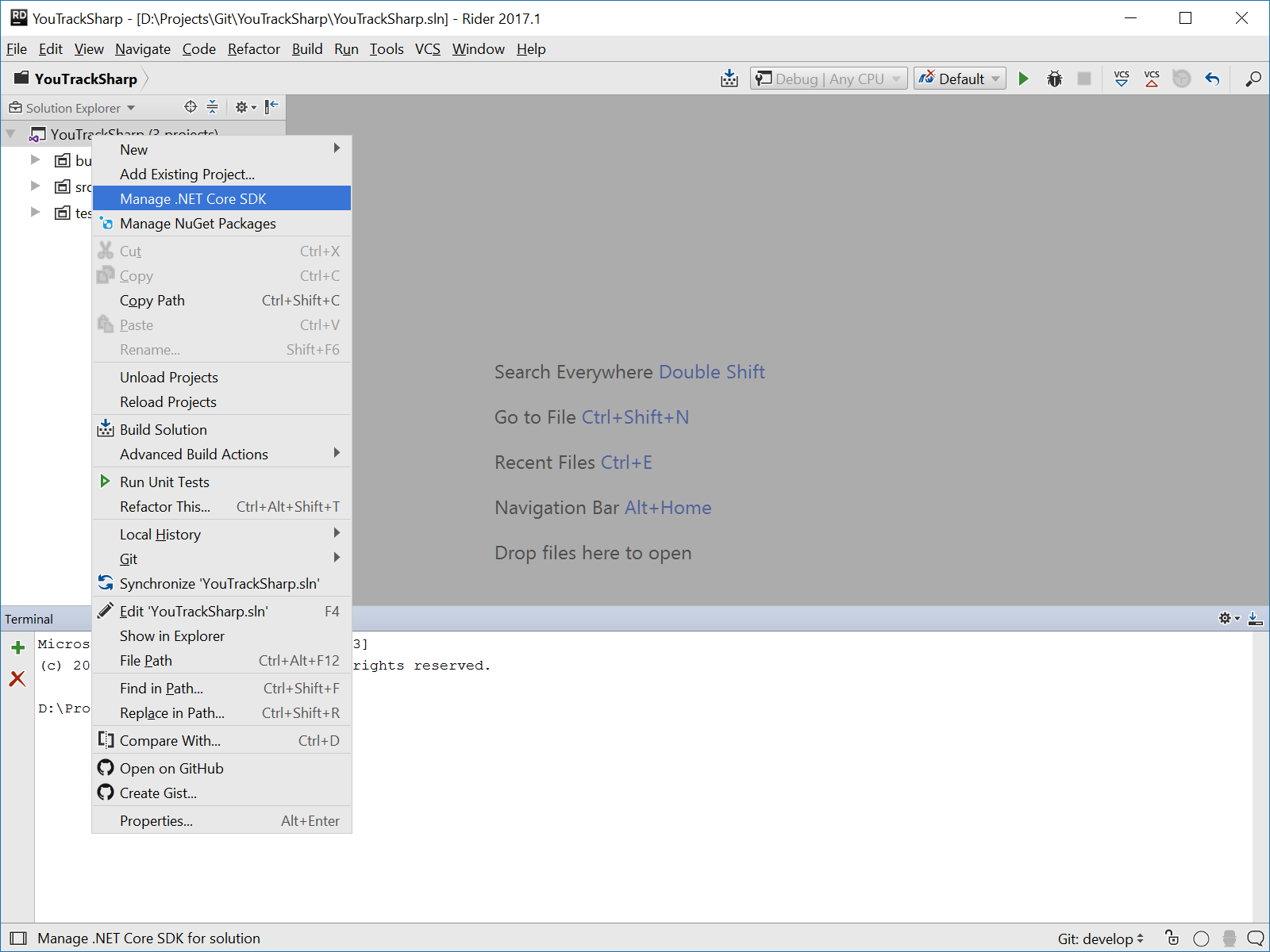
Task: Choose Manage .NET Core SDK in the context menu
Action: pos(222,199)
